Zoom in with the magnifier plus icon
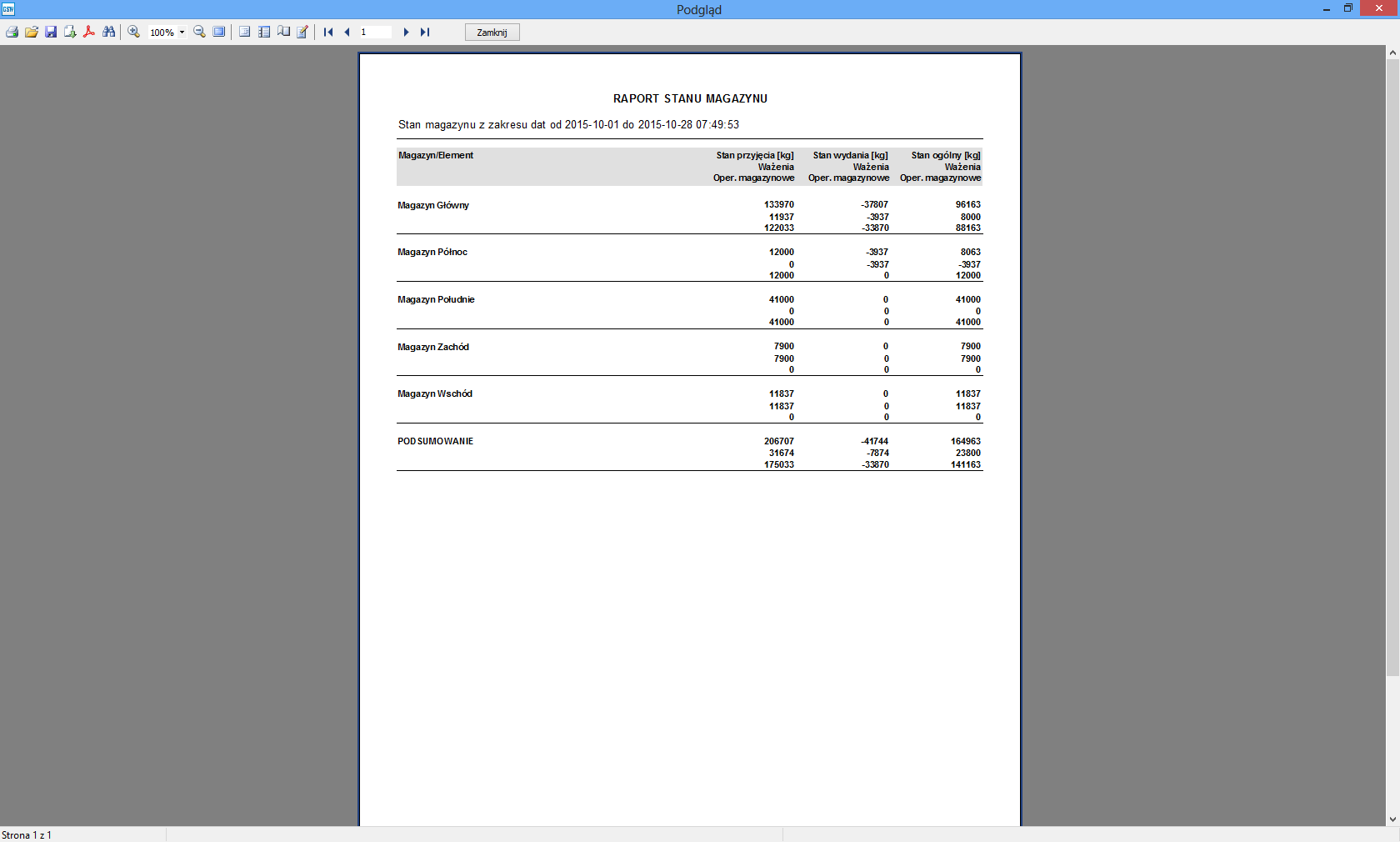1400x842 pixels. click(133, 33)
